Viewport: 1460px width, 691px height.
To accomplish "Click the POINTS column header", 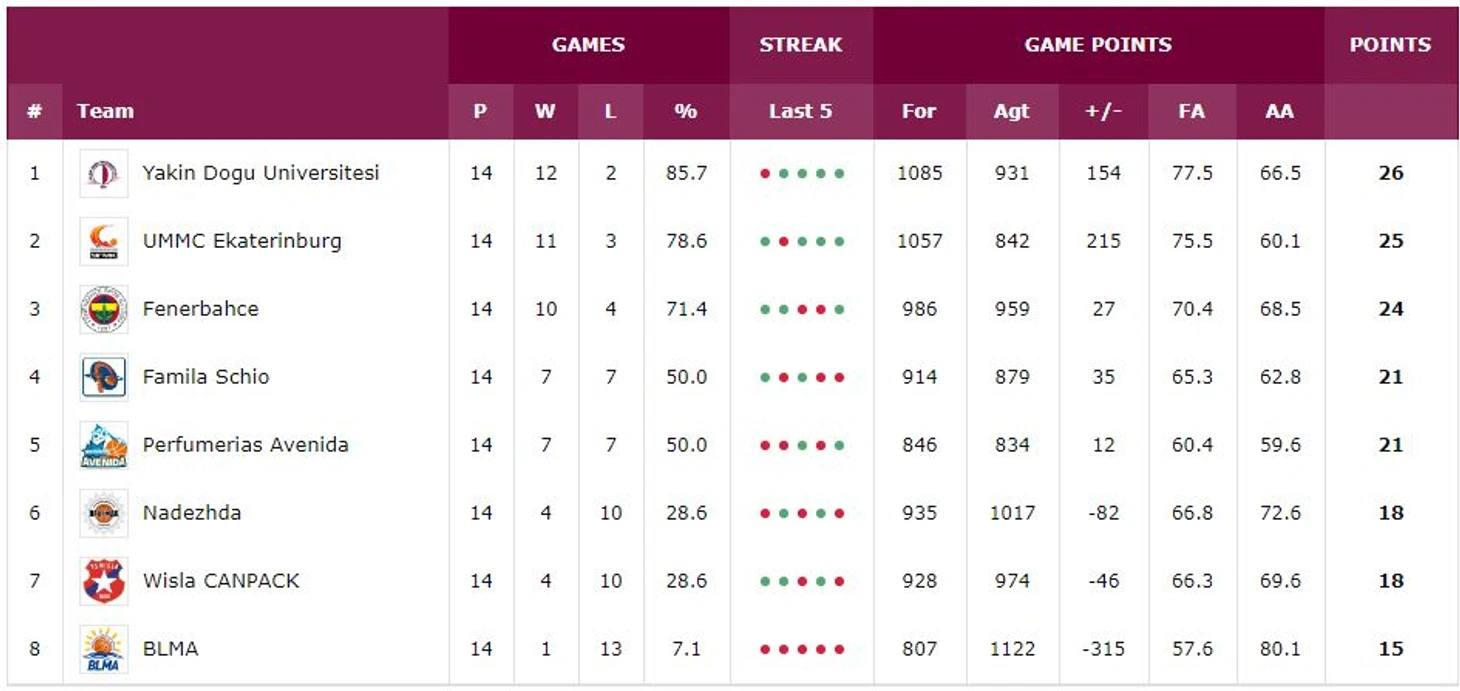I will click(1391, 45).
